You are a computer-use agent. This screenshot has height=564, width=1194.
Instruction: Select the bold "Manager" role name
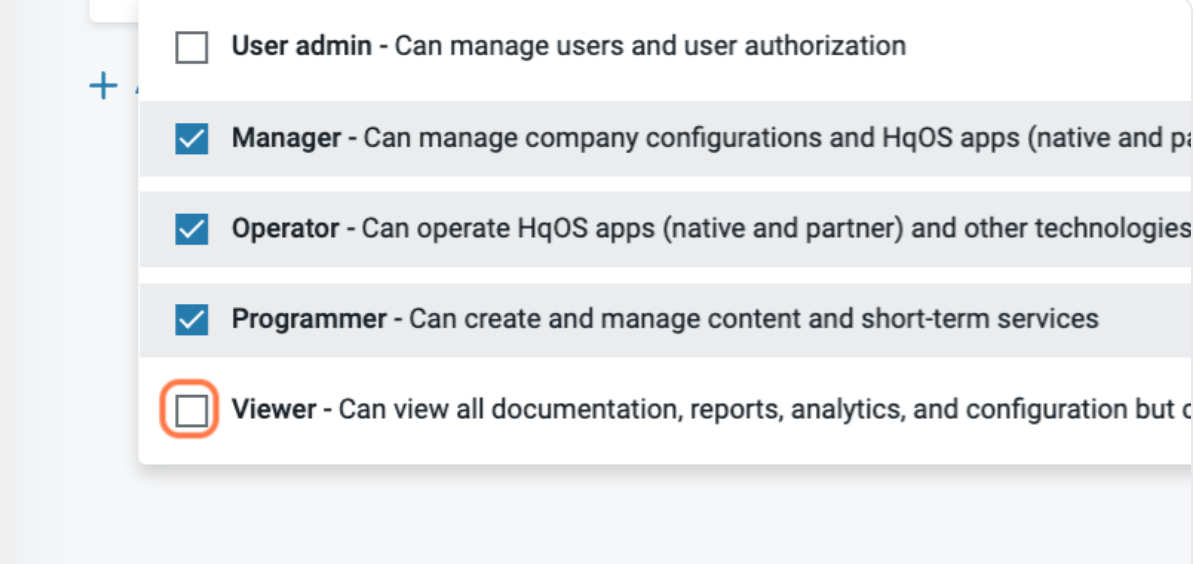coord(287,137)
